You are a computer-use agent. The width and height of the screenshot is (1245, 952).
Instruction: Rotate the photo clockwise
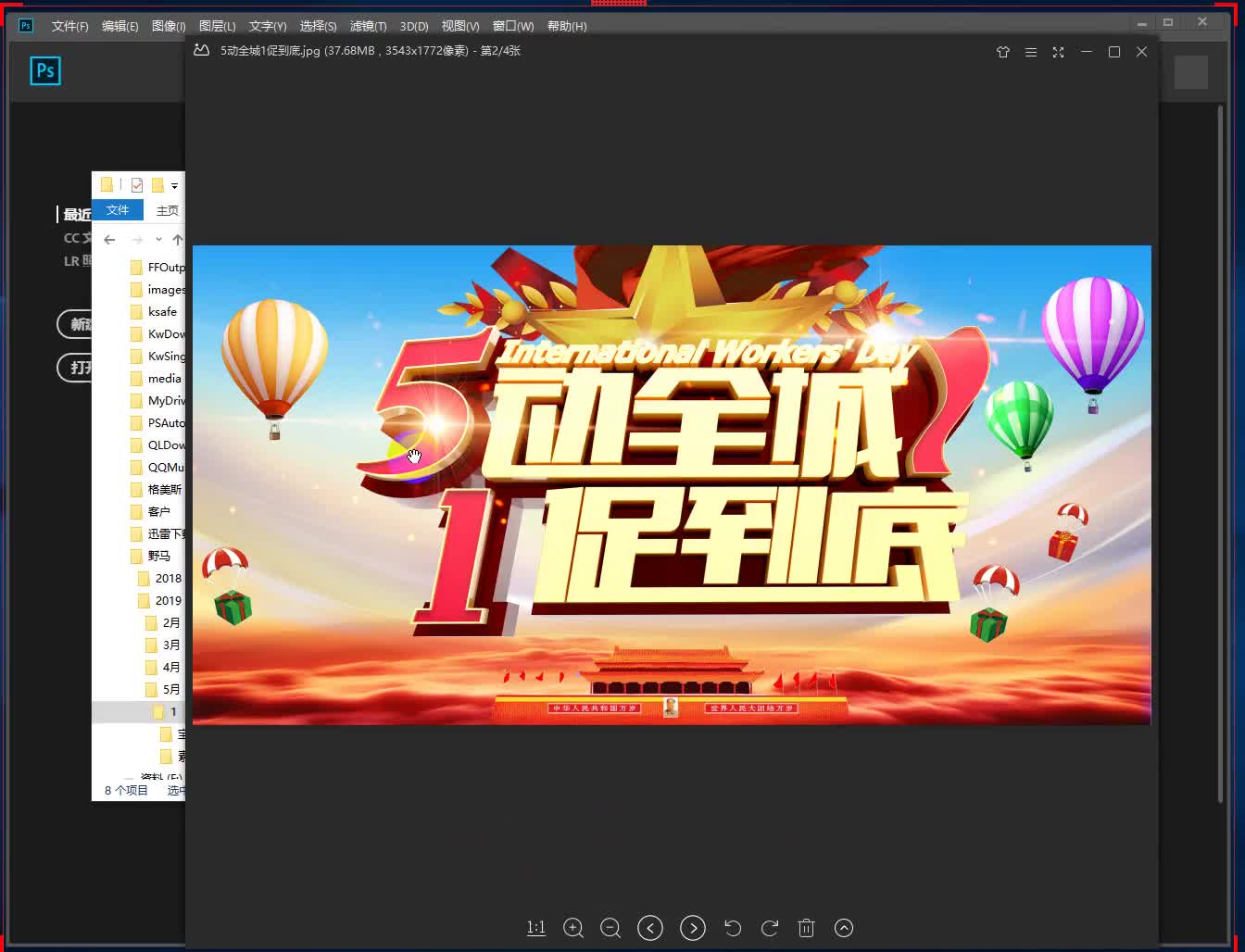(x=769, y=928)
